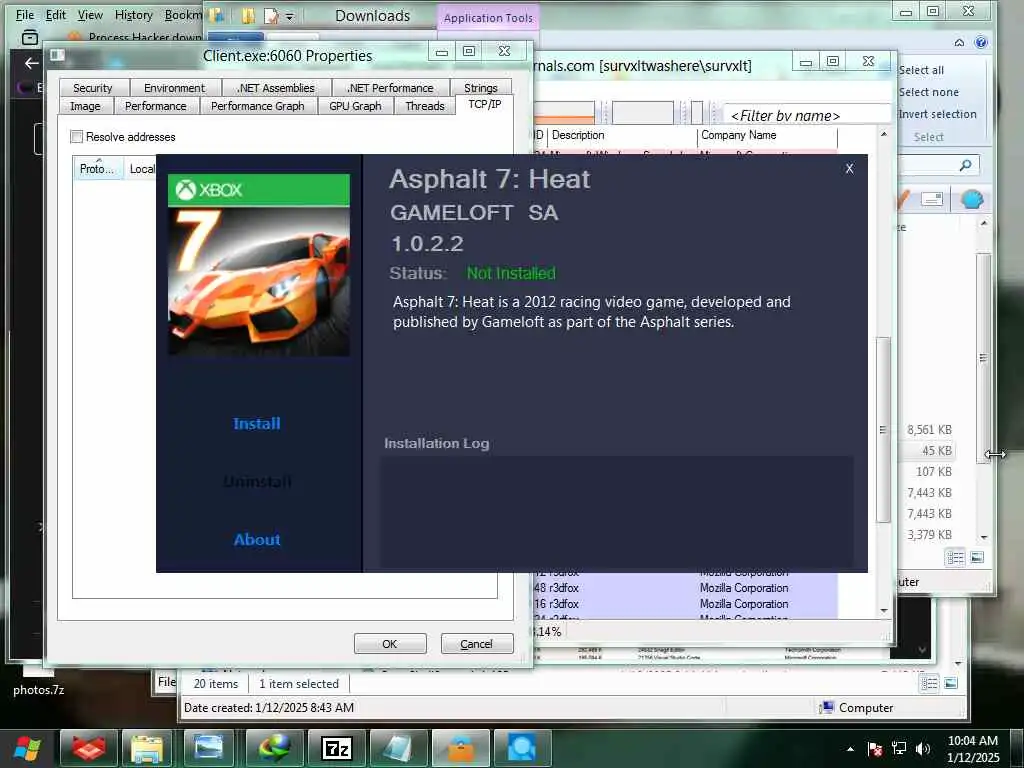Click the network icon in the system tray
This screenshot has height=768, width=1024.
pos(899,749)
